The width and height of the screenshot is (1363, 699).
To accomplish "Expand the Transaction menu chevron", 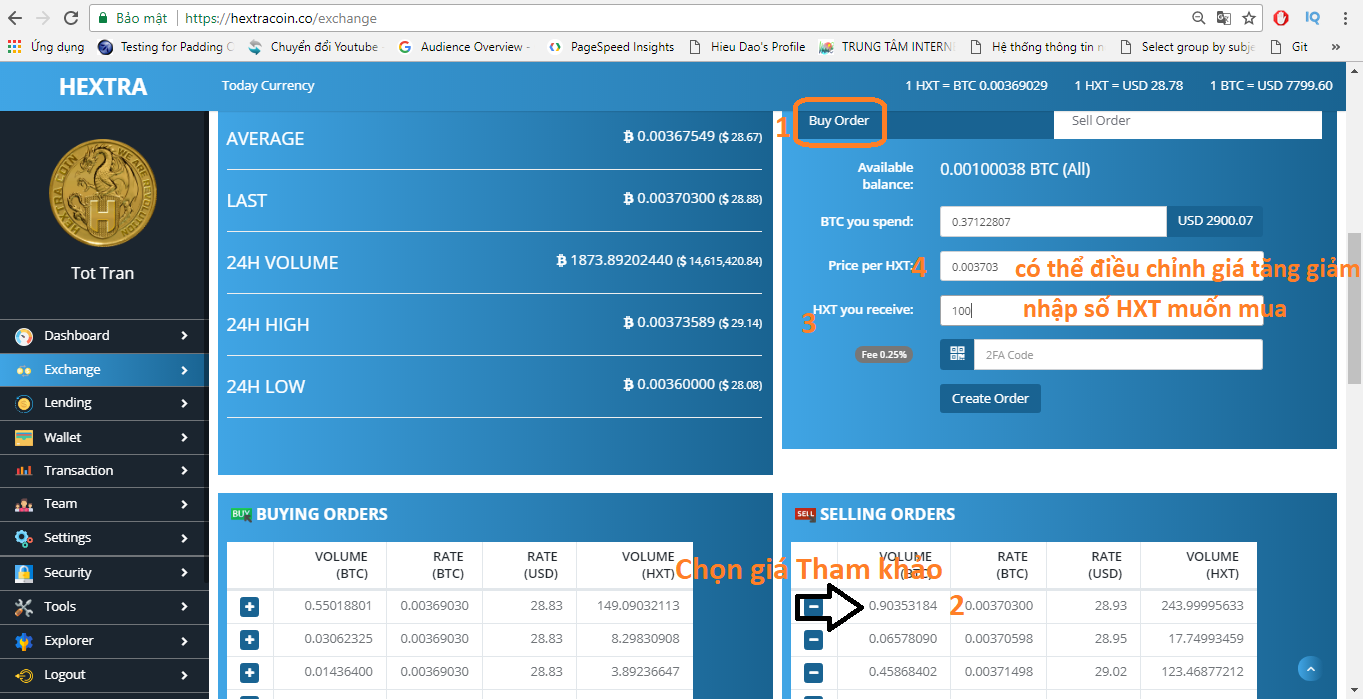I will pos(184,471).
